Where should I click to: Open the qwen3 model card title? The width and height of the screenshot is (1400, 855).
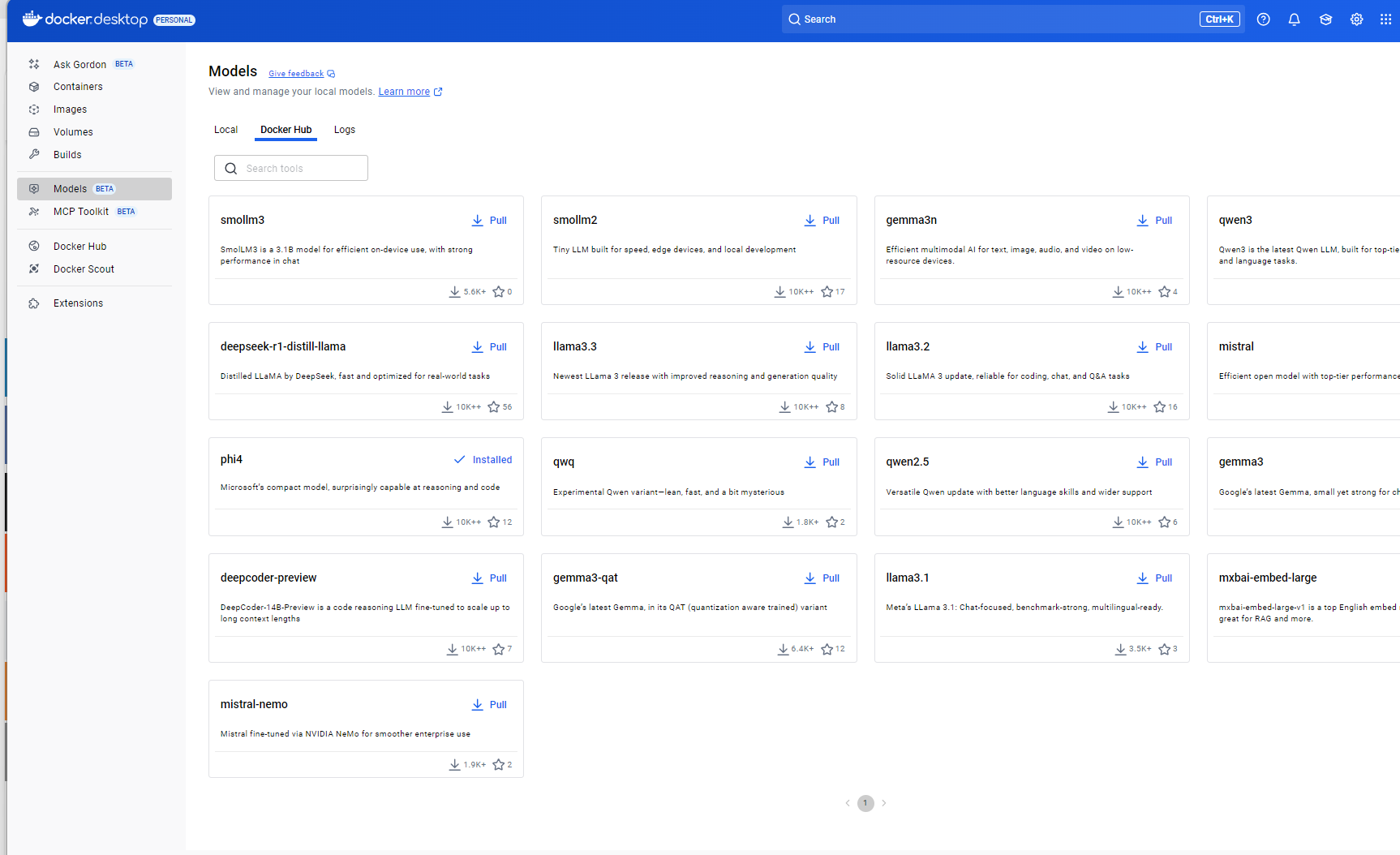point(1235,220)
